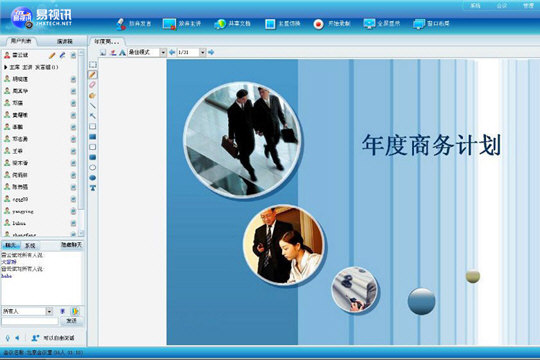
Task: Select the hollow ellipse tool
Action: [x=93, y=168]
